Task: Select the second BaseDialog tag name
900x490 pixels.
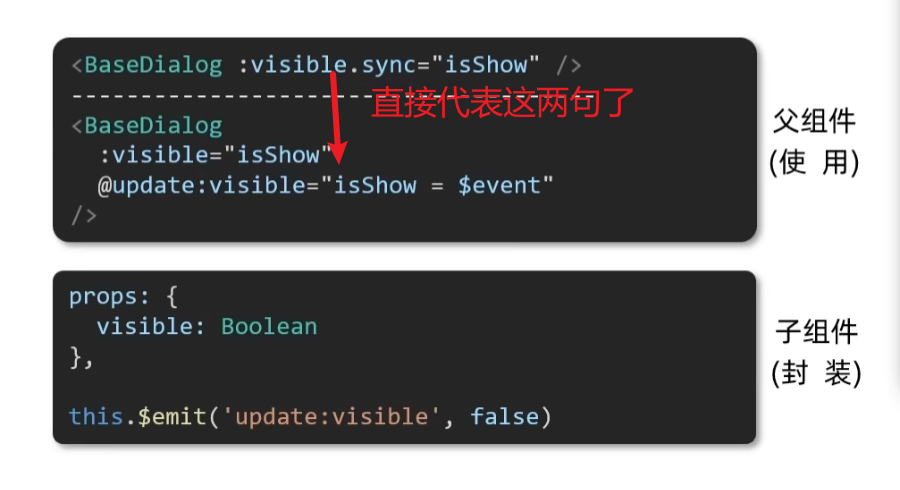Action: point(153,126)
